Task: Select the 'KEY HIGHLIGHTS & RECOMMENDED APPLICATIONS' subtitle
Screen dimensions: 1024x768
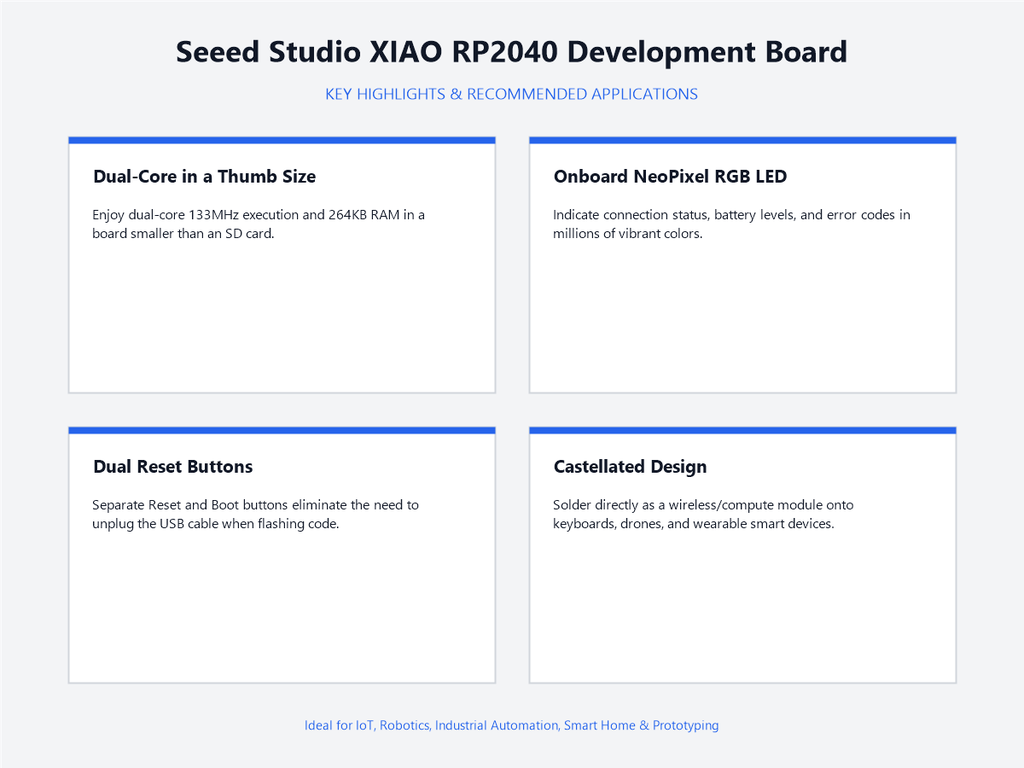Action: click(511, 94)
